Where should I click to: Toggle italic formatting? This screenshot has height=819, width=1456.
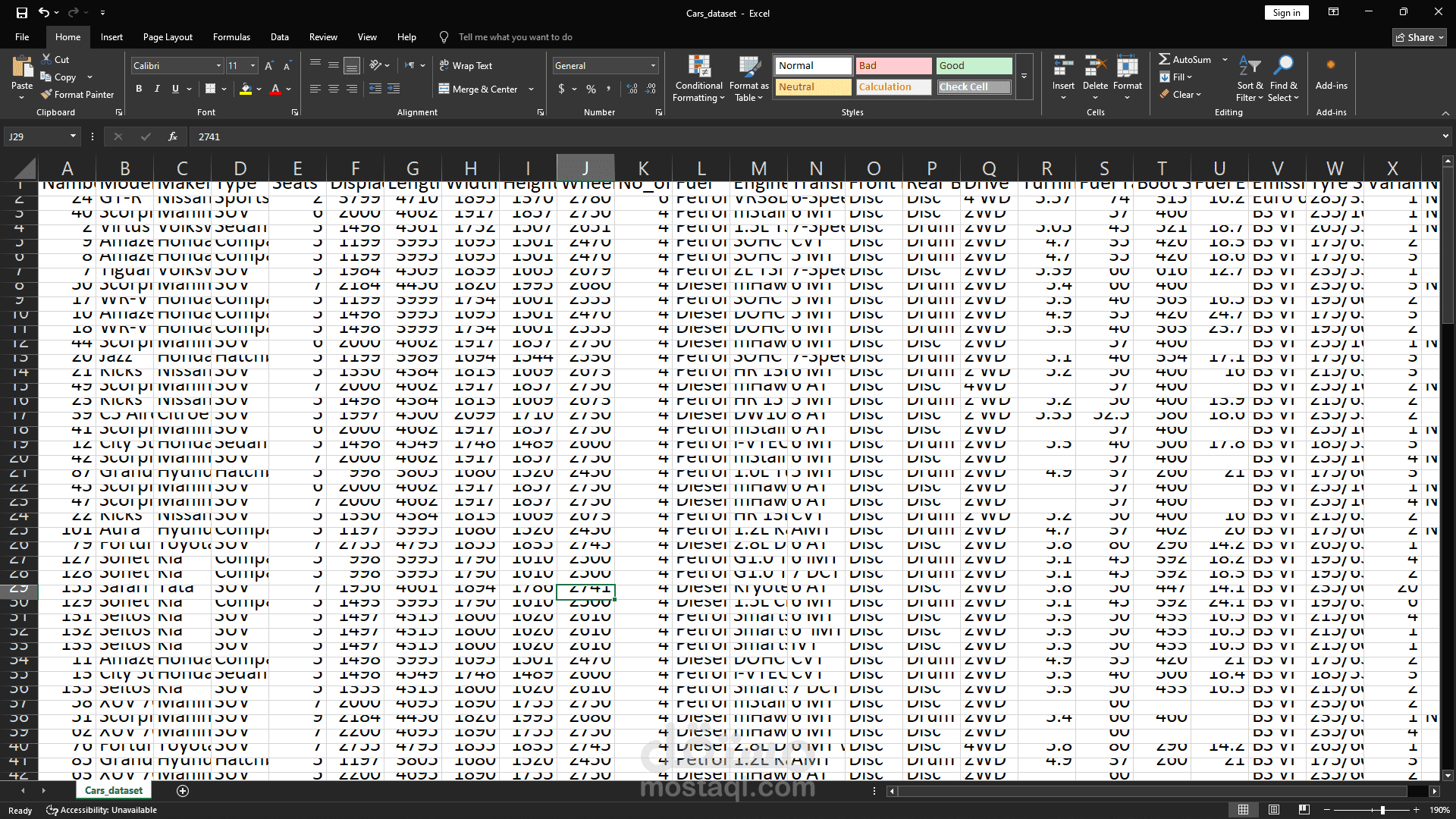[157, 89]
